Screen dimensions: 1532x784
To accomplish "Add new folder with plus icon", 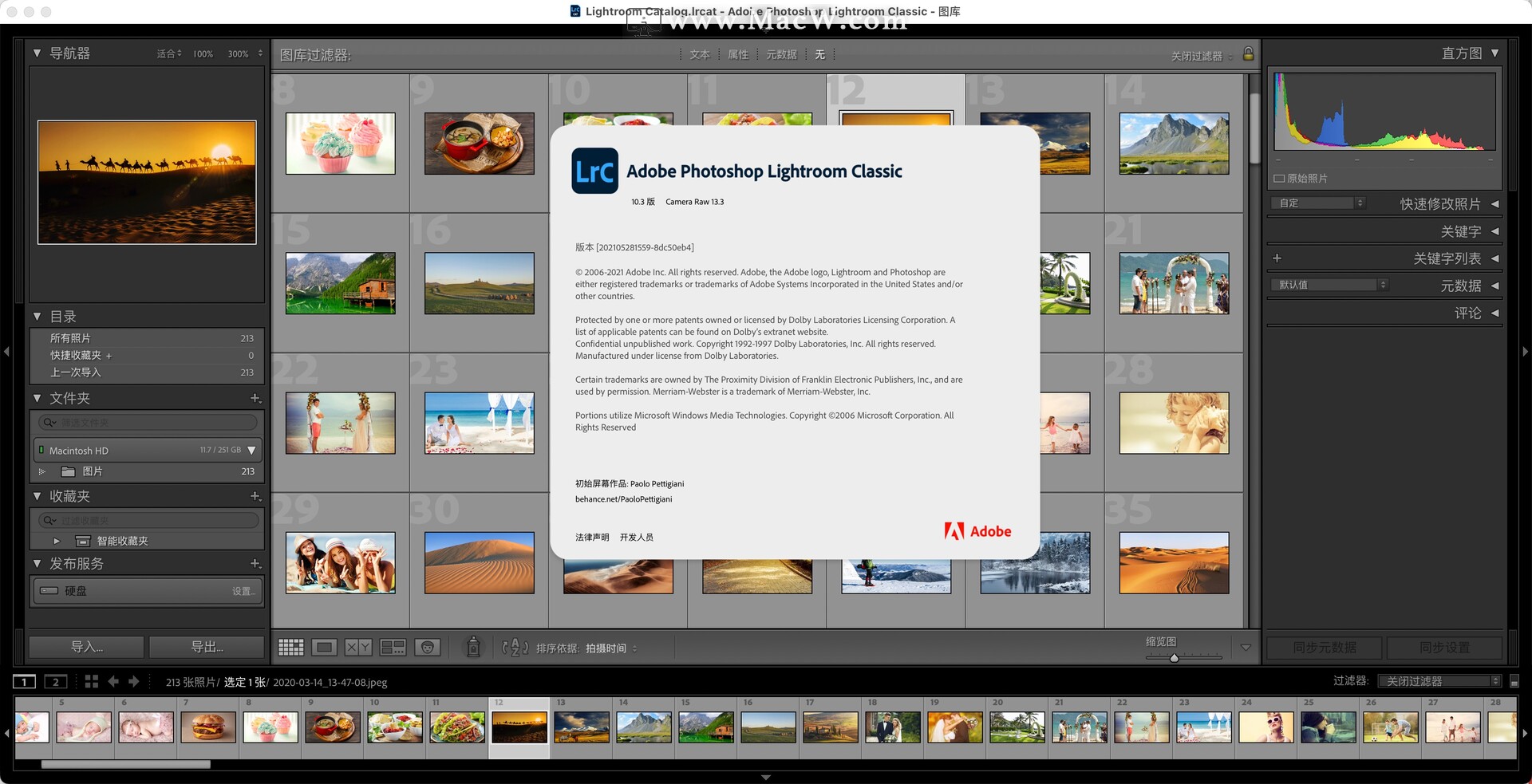I will 255,398.
